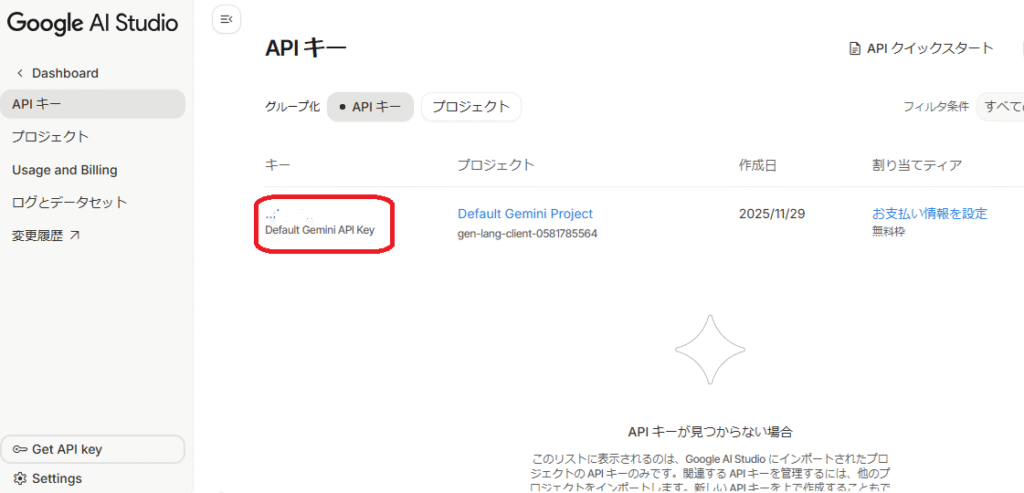Click the document icon beside API クイックスタート
Viewport: 1024px width, 493px height.
click(854, 48)
